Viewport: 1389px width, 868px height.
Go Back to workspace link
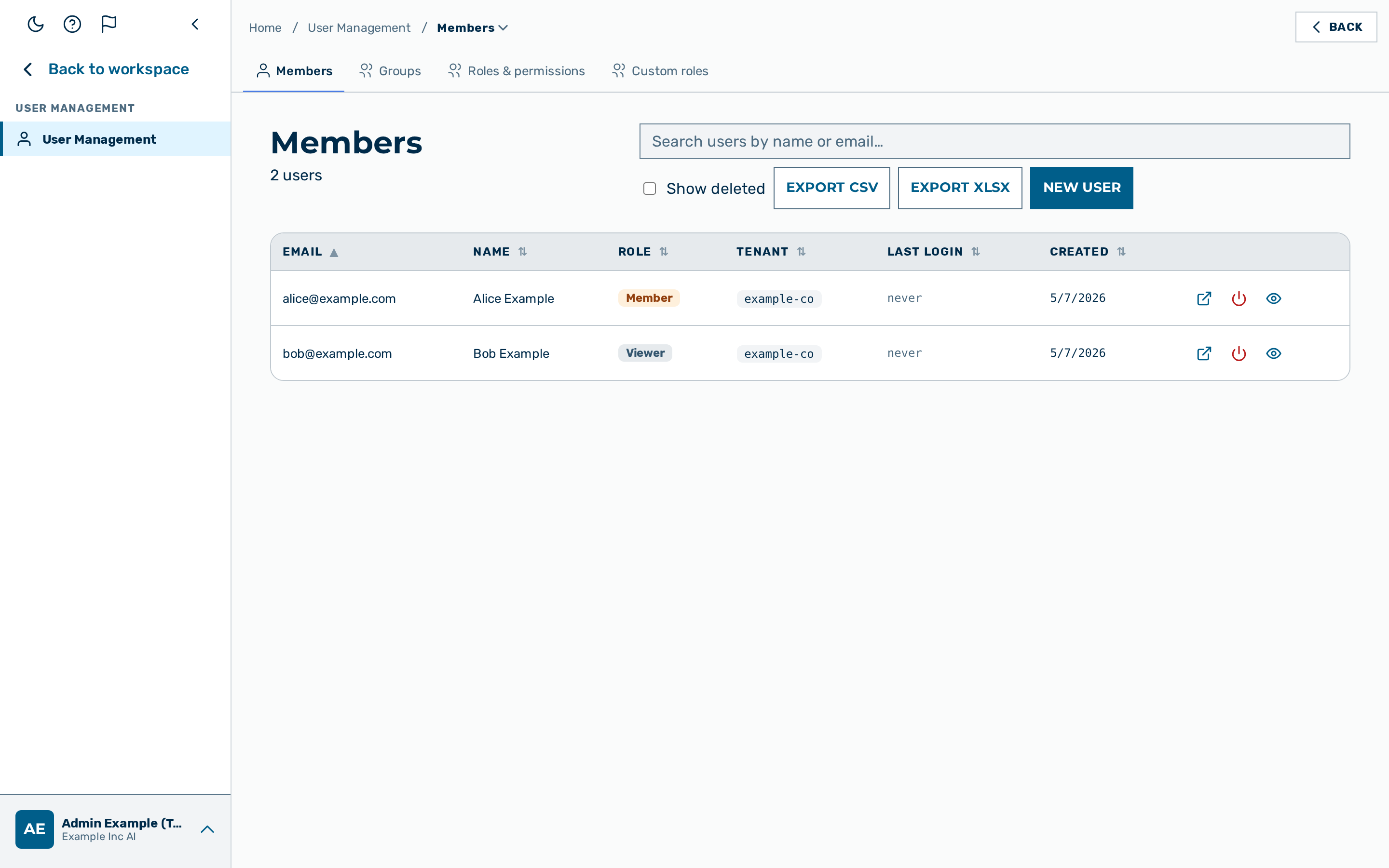(106, 69)
